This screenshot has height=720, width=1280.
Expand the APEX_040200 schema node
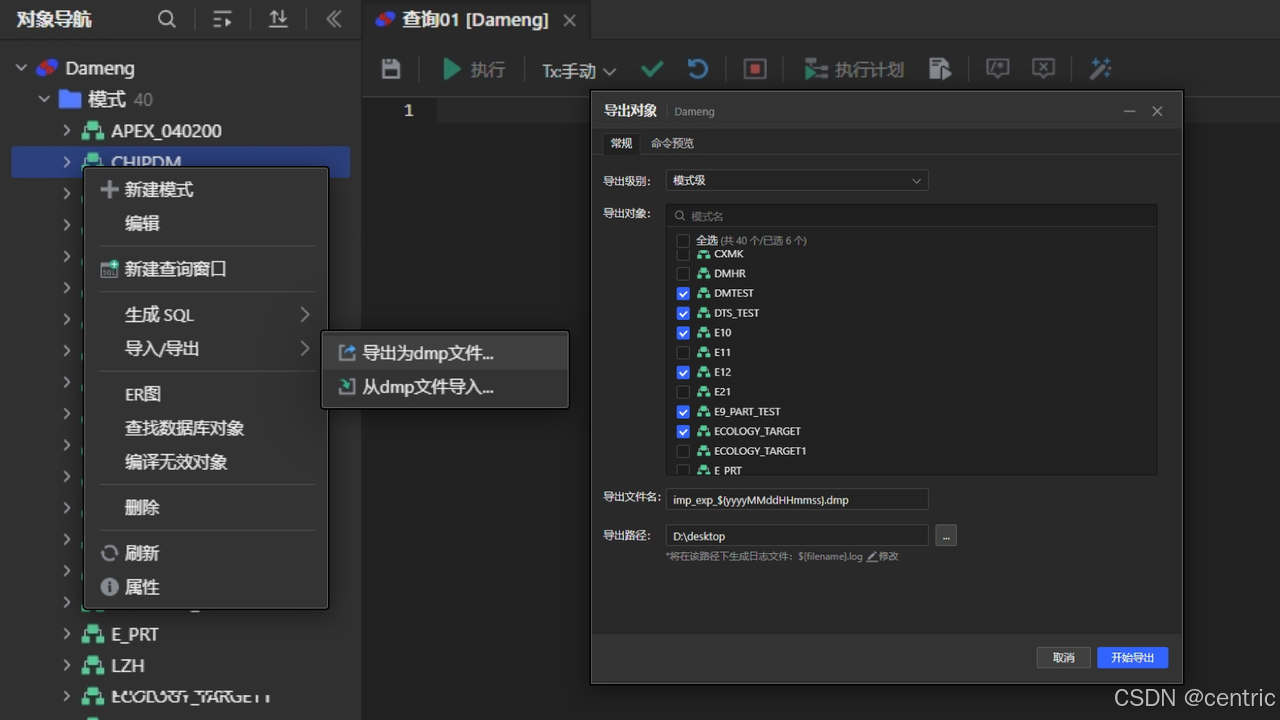coord(66,130)
